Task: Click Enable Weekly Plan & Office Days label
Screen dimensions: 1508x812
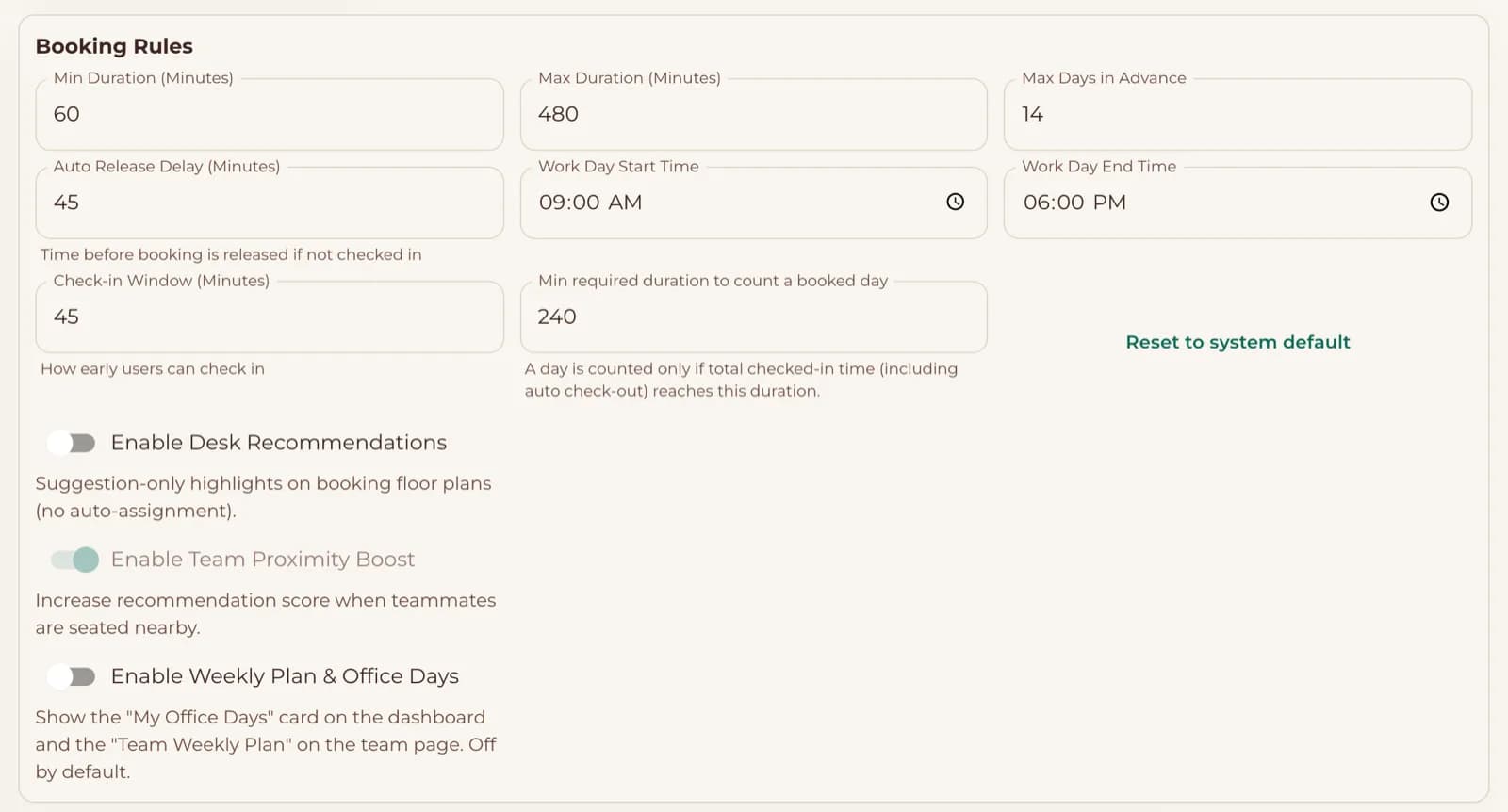Action: 285,676
